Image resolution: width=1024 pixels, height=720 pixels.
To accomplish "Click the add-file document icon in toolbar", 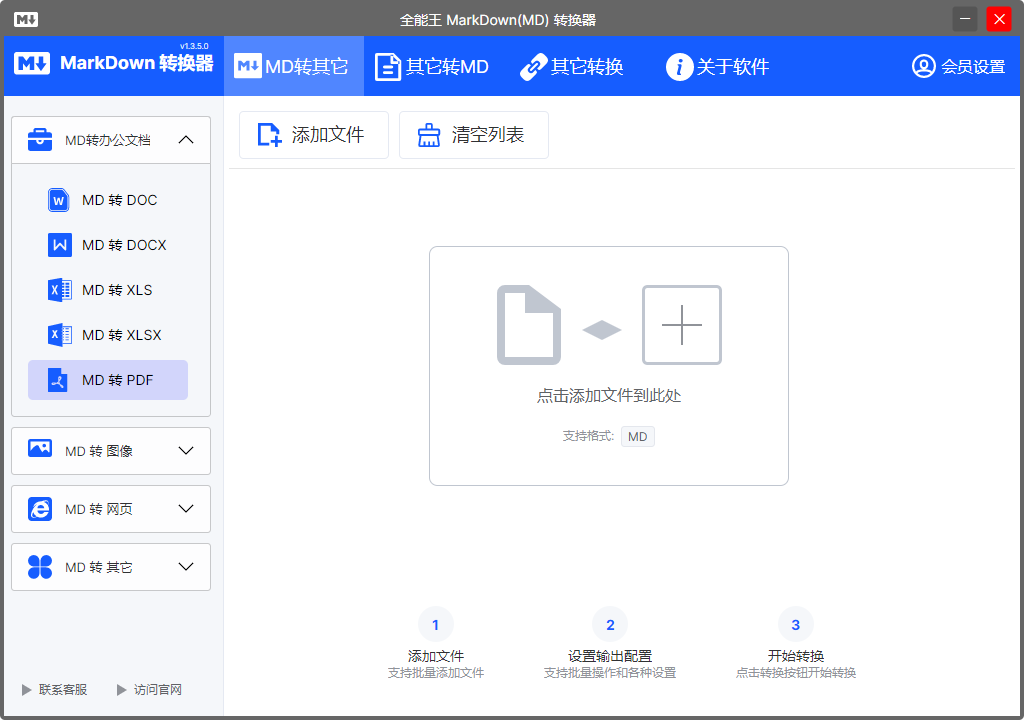I will [269, 135].
